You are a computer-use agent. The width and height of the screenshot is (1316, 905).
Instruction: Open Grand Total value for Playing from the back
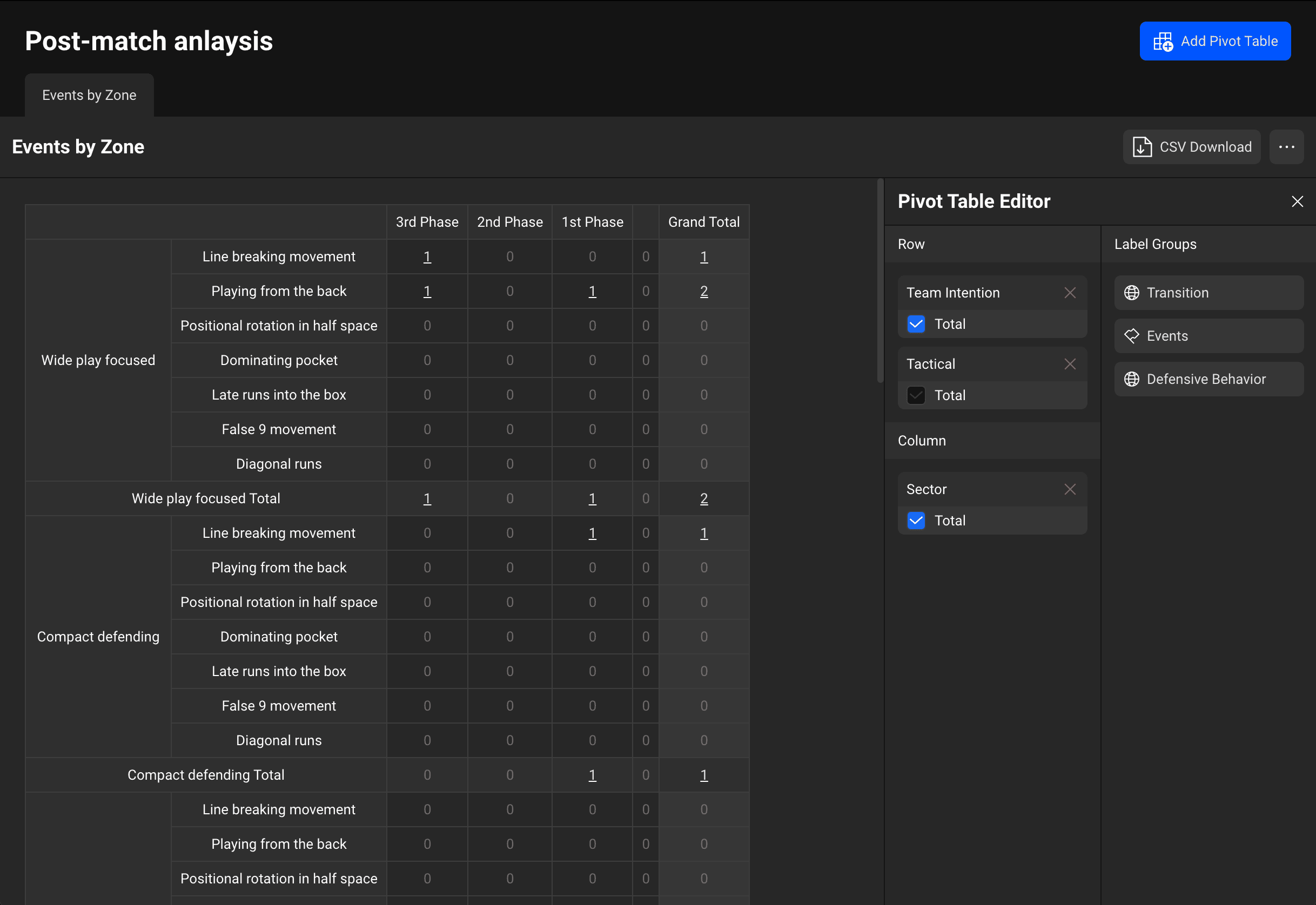pyautogui.click(x=703, y=292)
